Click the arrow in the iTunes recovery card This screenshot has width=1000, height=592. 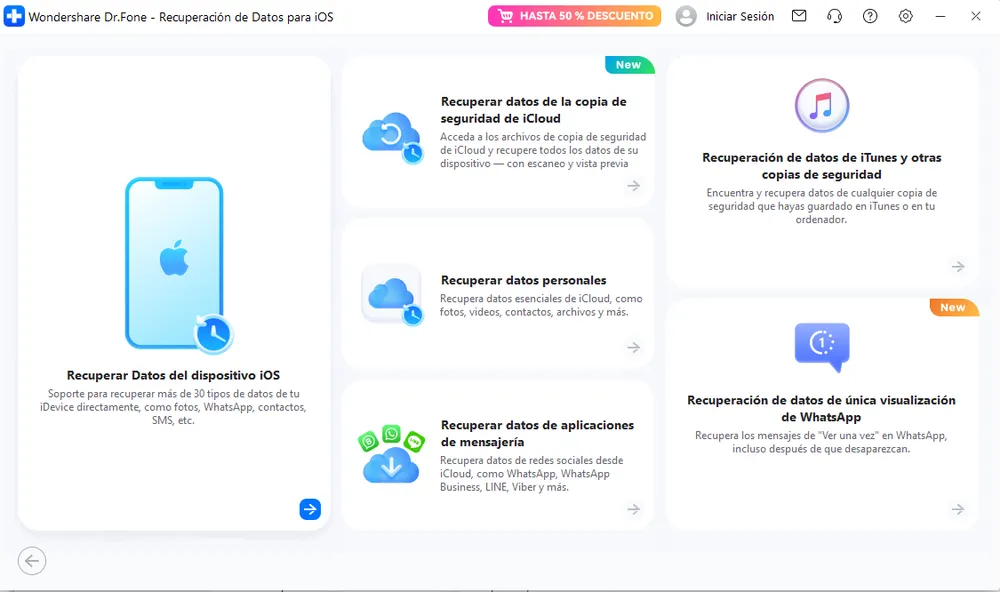(x=958, y=267)
